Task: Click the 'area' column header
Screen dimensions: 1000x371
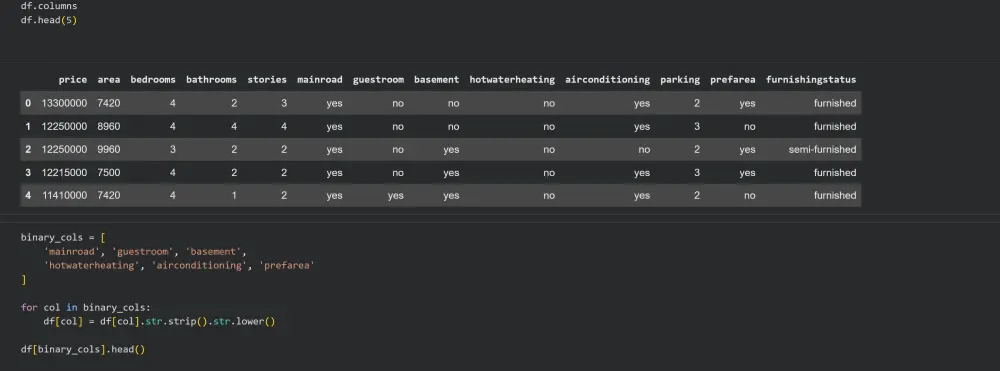Action: point(109,80)
